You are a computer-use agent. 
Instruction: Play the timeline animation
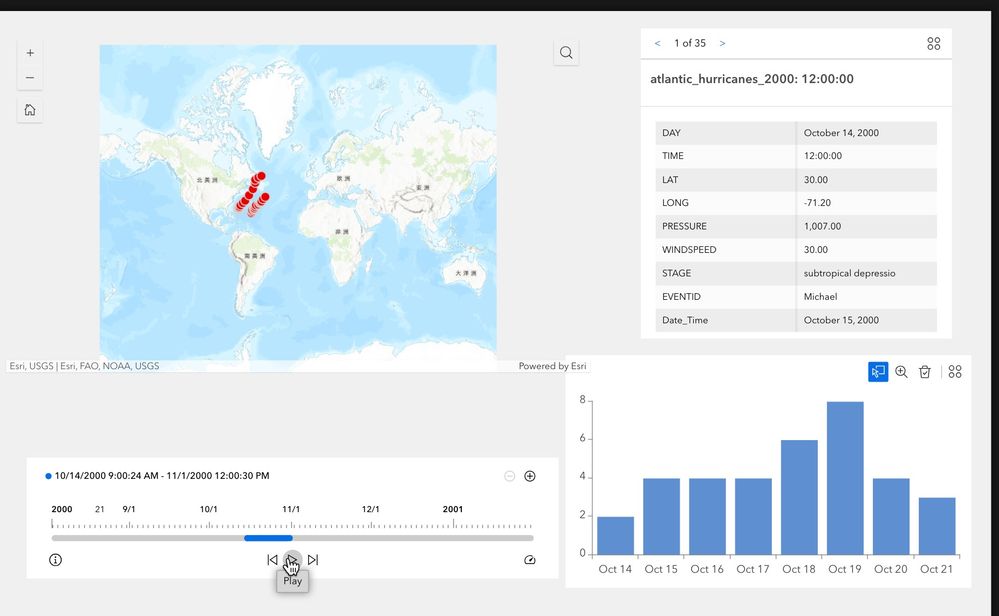292,560
